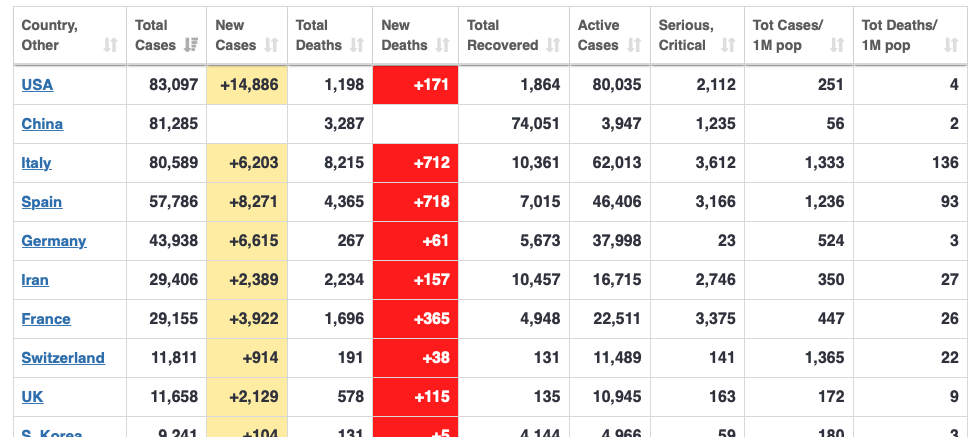This screenshot has height=437, width=979.
Task: Click the Total Cases header label
Action: click(155, 35)
